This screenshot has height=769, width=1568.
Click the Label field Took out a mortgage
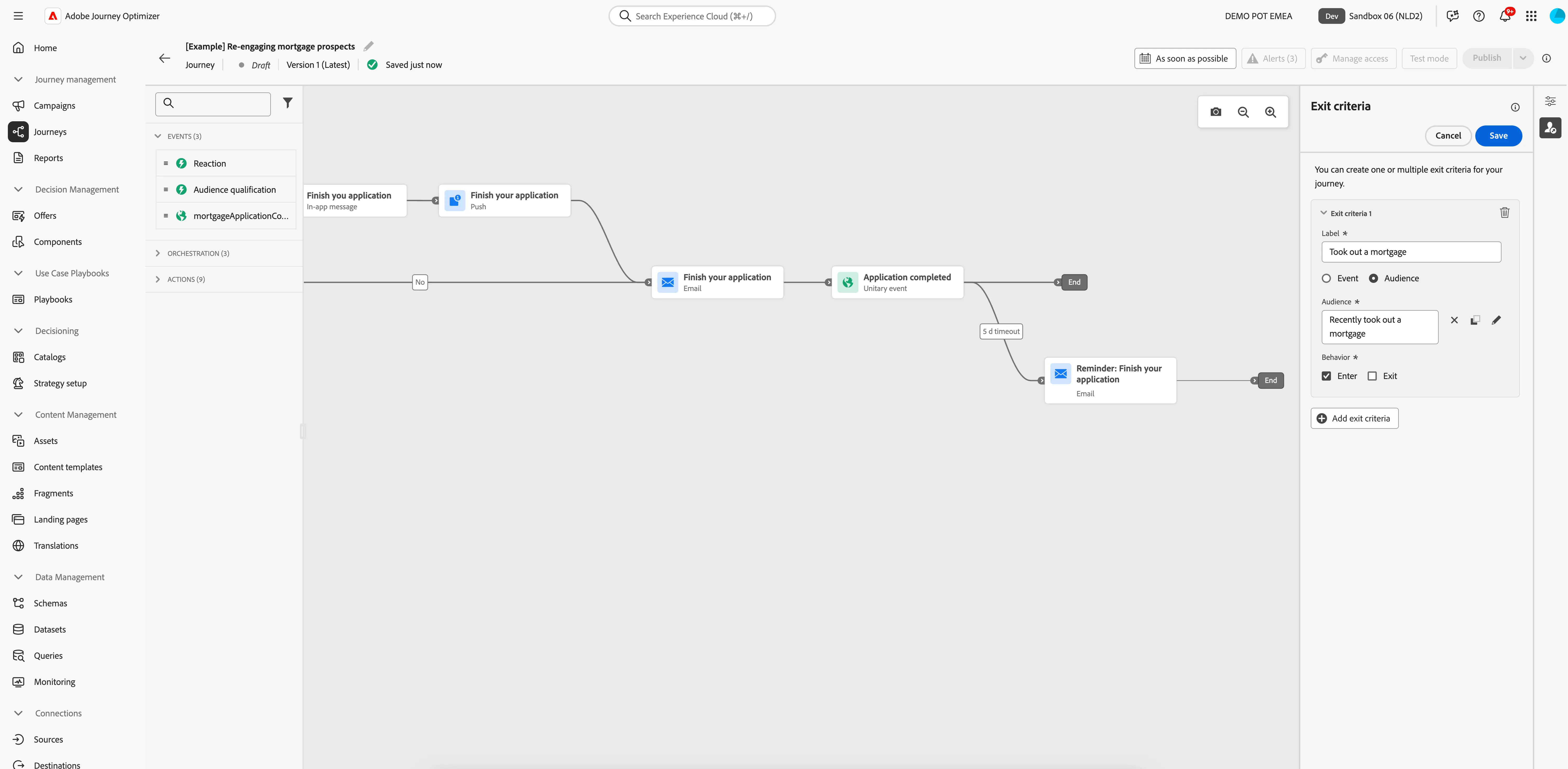[1411, 252]
